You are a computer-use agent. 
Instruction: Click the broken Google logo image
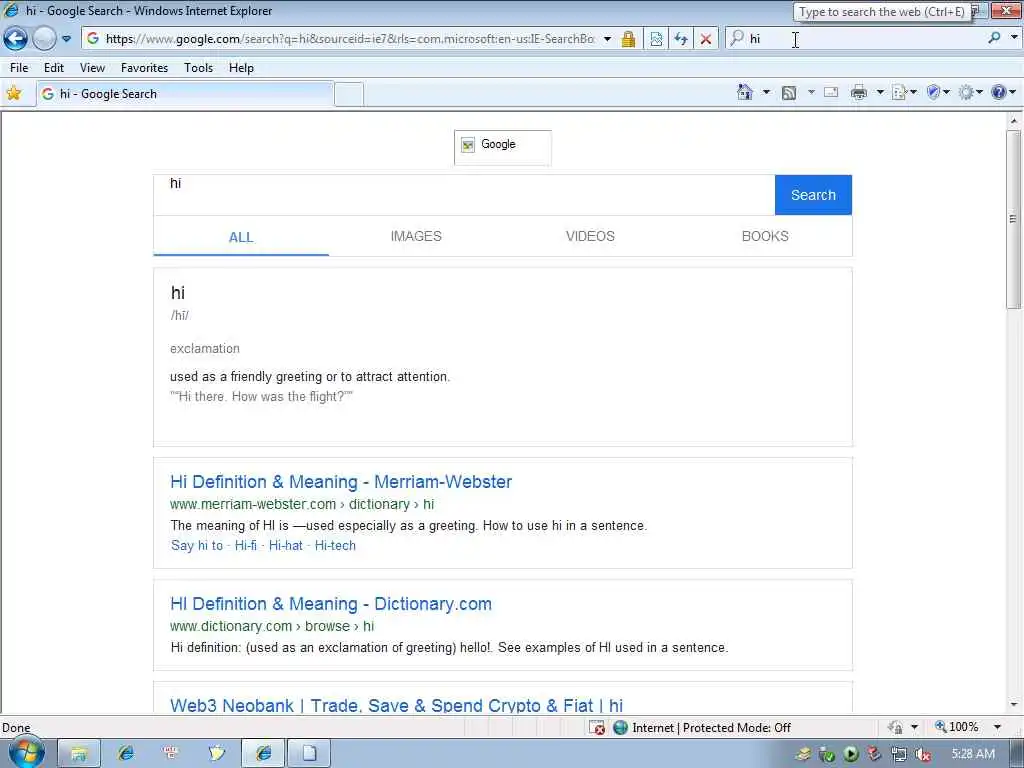pyautogui.click(x=502, y=148)
